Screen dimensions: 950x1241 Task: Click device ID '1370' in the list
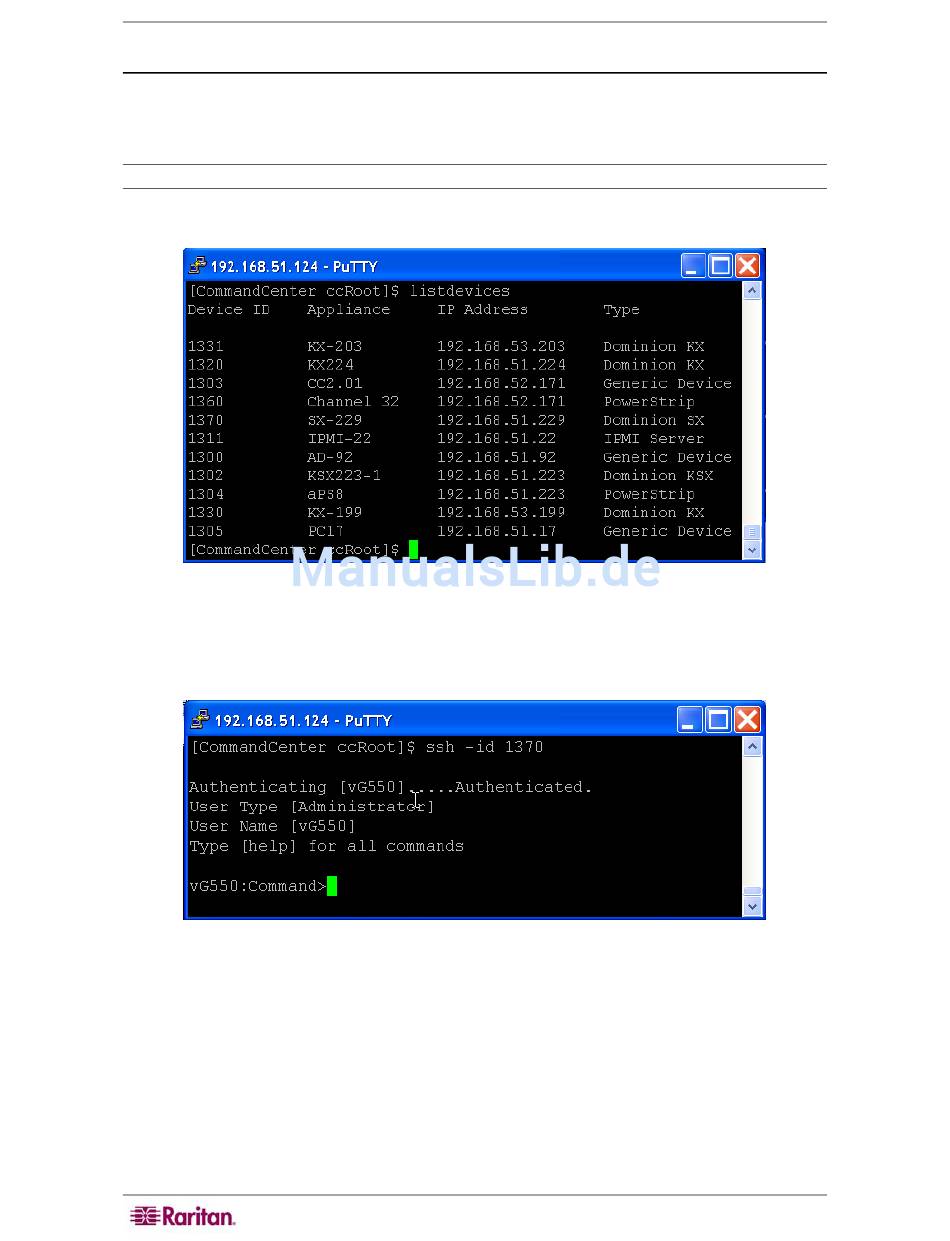click(x=206, y=420)
